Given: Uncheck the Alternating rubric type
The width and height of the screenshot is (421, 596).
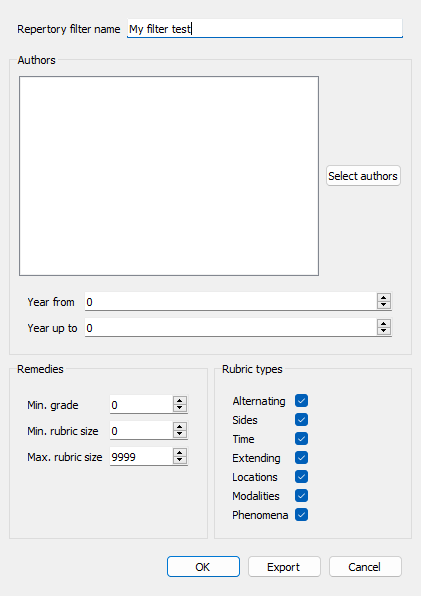Looking at the screenshot, I should click(x=301, y=401).
